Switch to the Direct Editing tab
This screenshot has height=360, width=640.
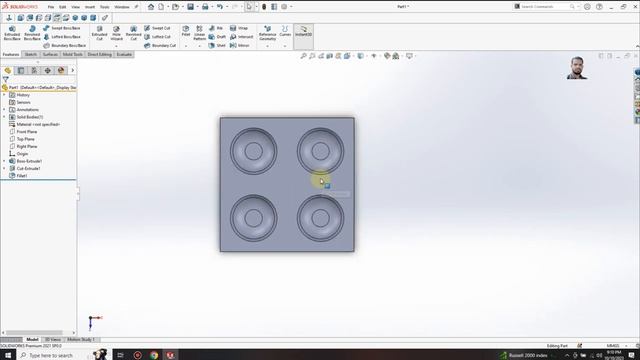pos(99,54)
